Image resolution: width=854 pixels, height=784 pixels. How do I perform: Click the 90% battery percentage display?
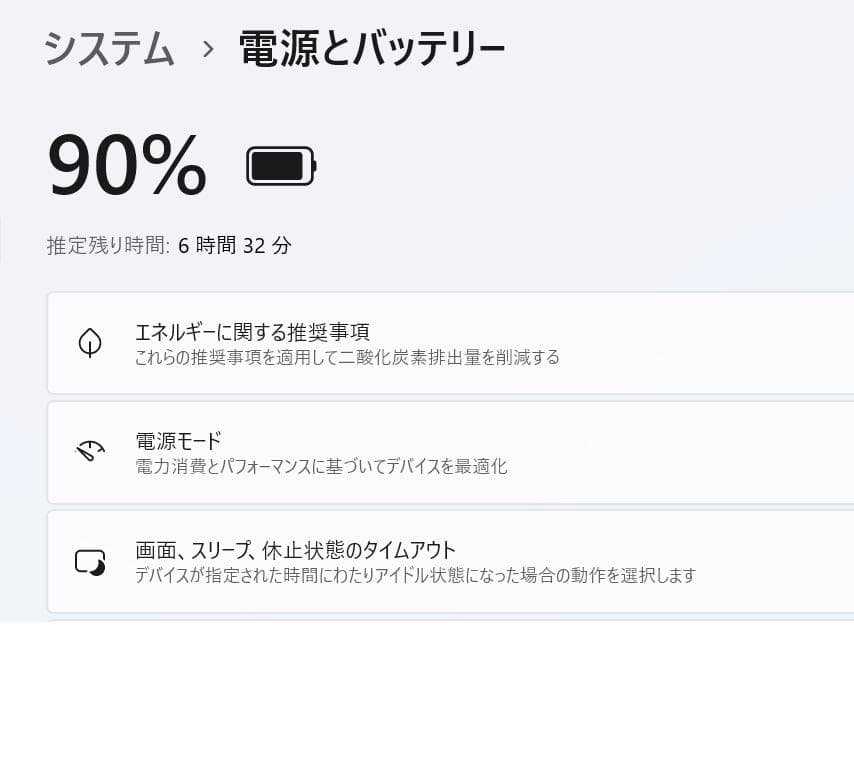click(125, 165)
